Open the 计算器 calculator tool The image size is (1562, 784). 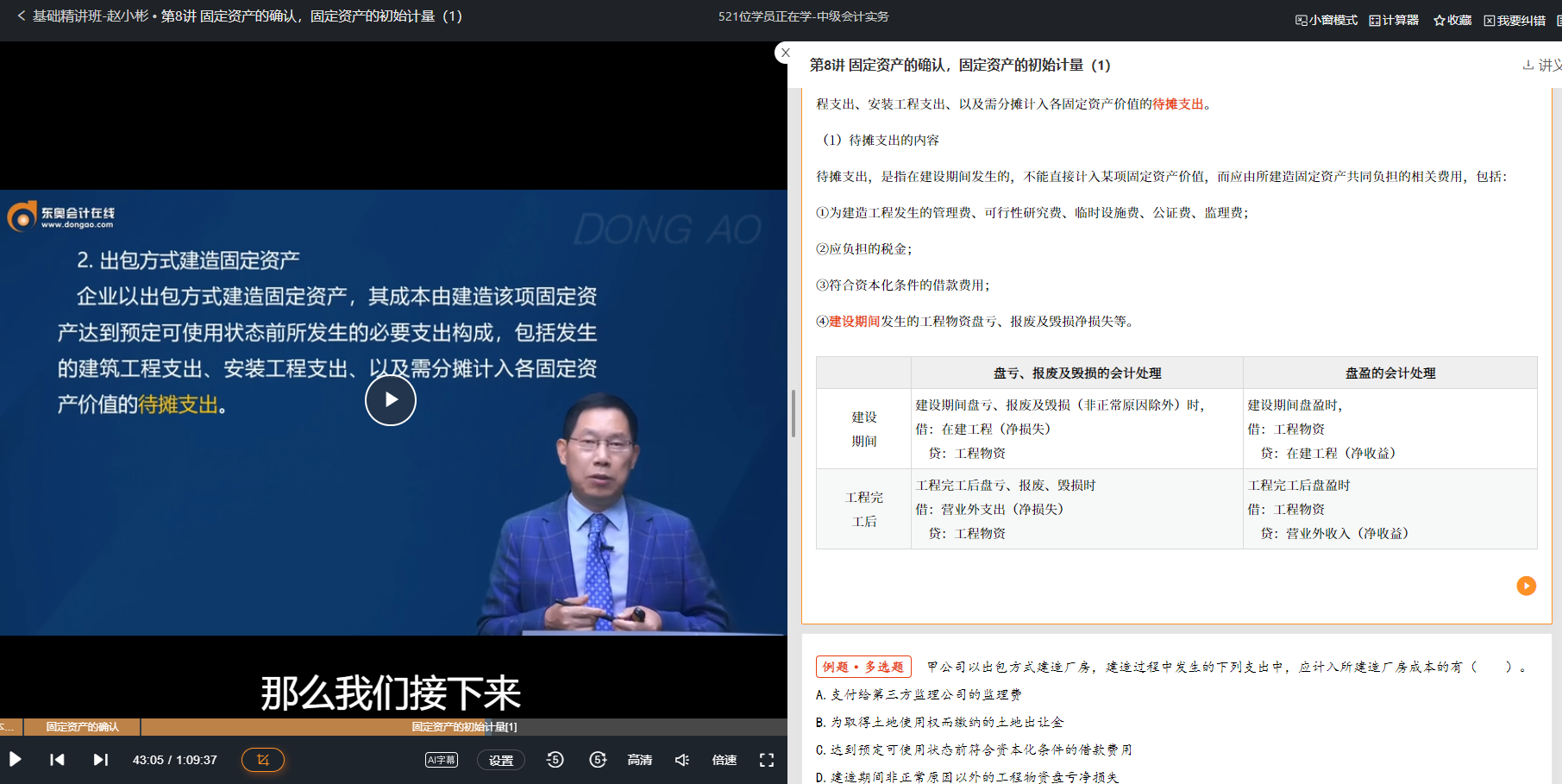click(x=1393, y=19)
